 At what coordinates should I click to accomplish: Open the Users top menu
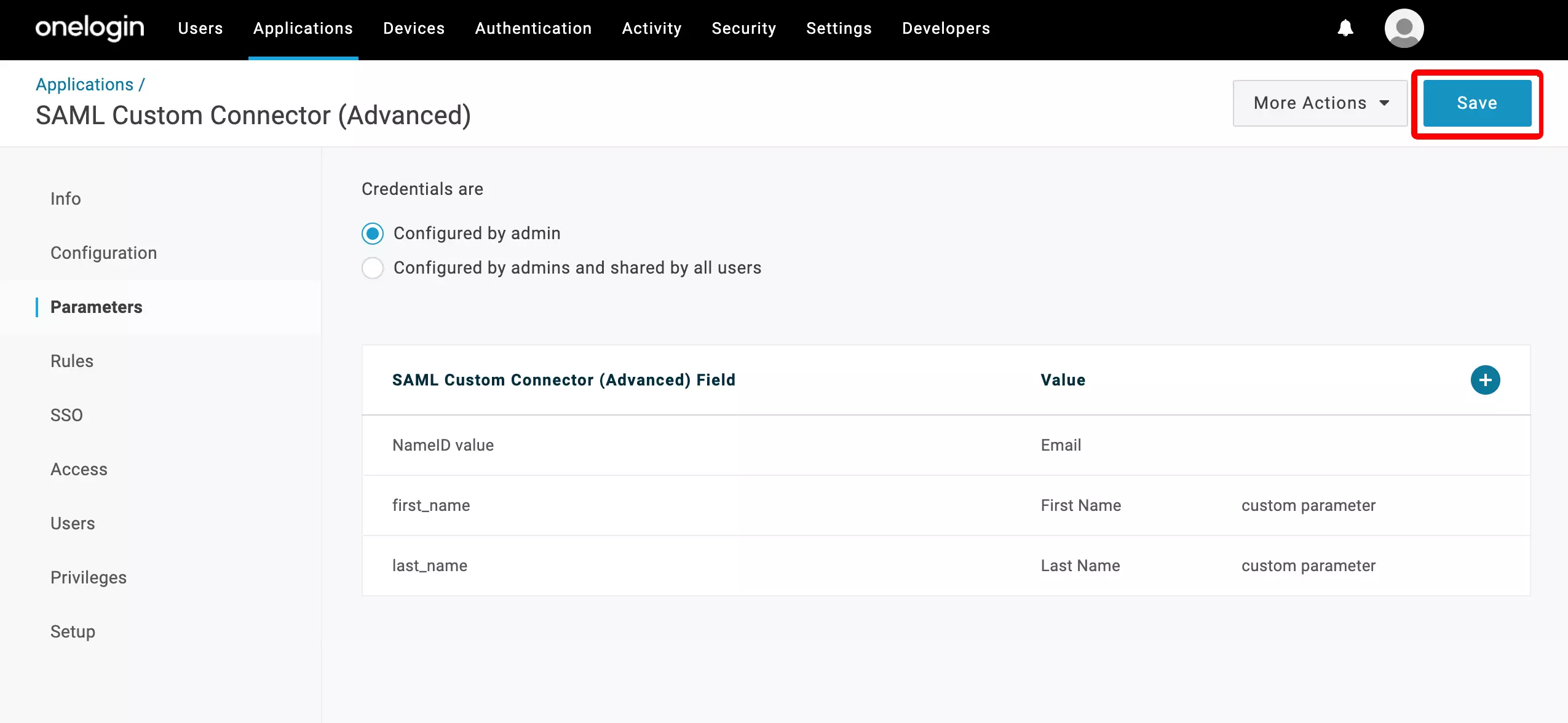click(200, 28)
